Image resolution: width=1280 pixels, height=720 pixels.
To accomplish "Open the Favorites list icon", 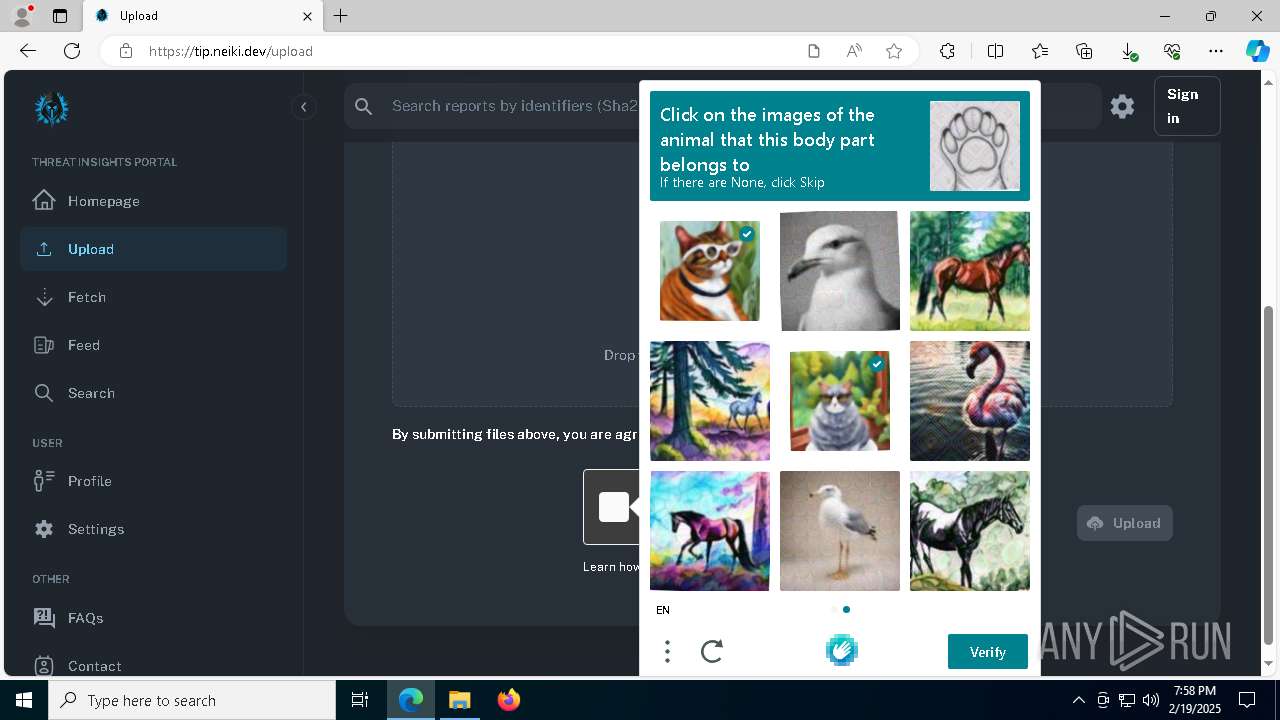I will 1040,51.
